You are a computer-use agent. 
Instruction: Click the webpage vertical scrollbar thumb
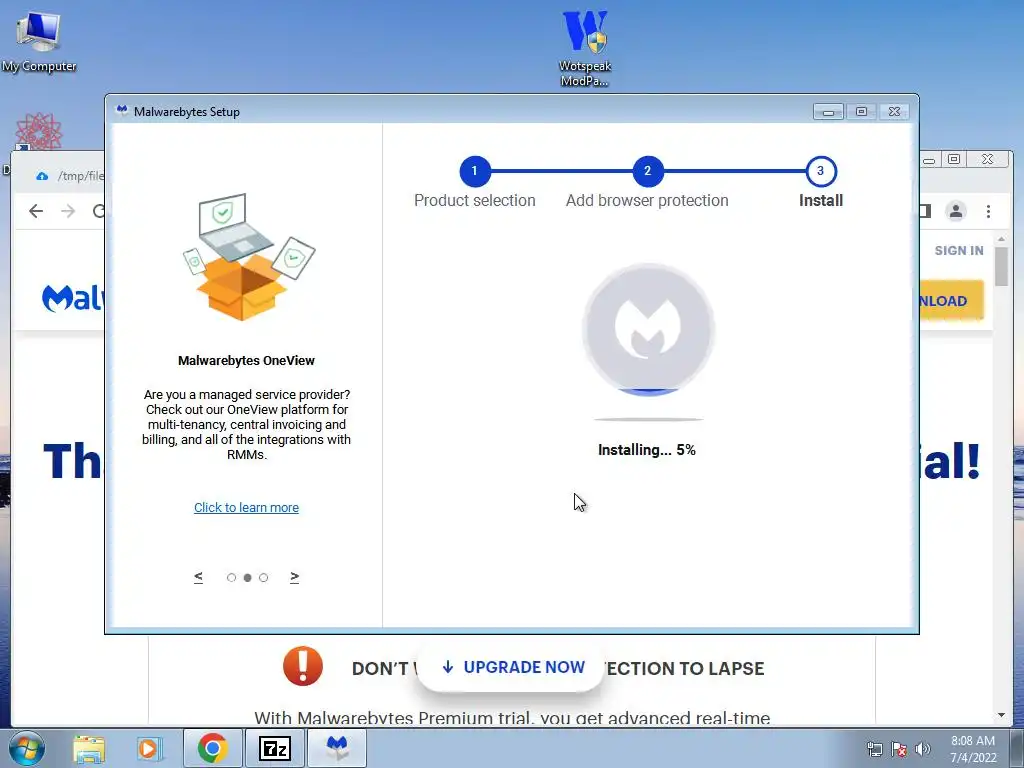tap(1001, 266)
